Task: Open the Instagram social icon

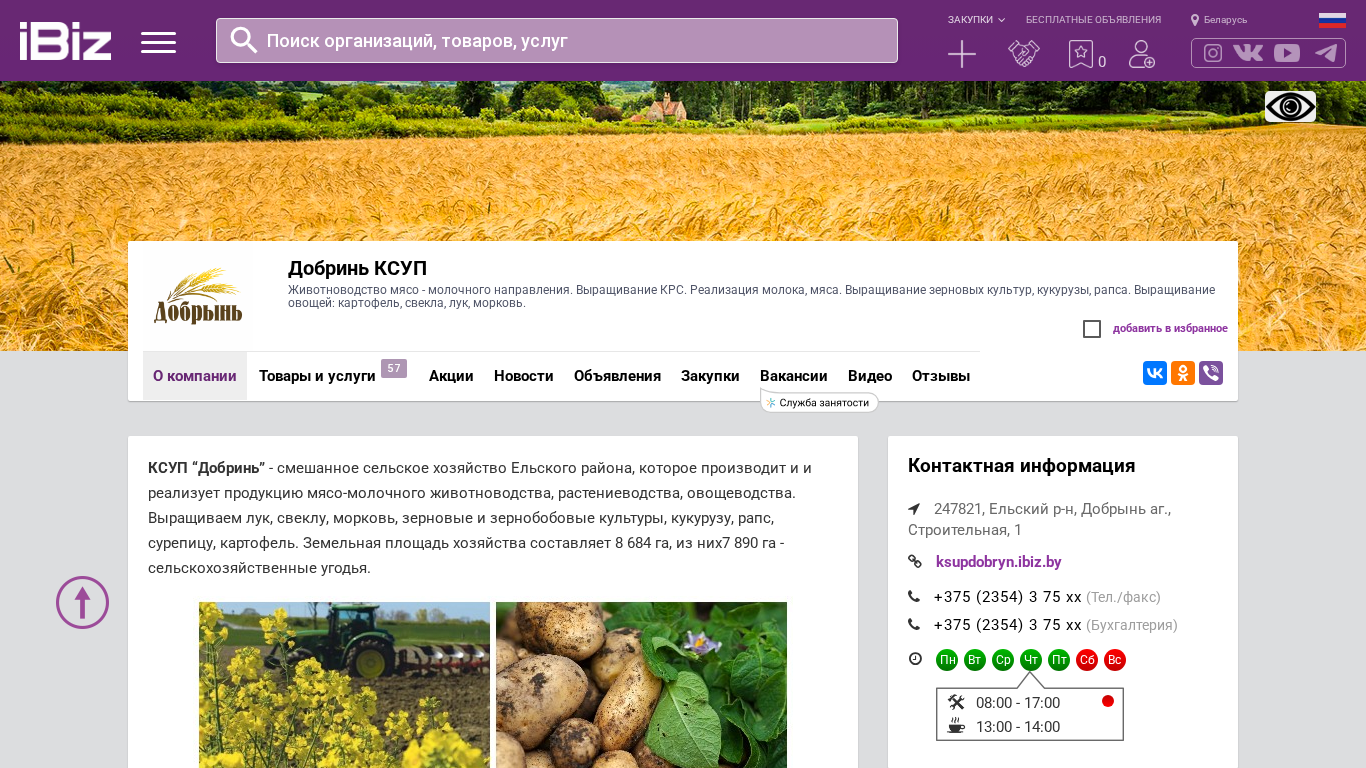Action: pos(1212,53)
